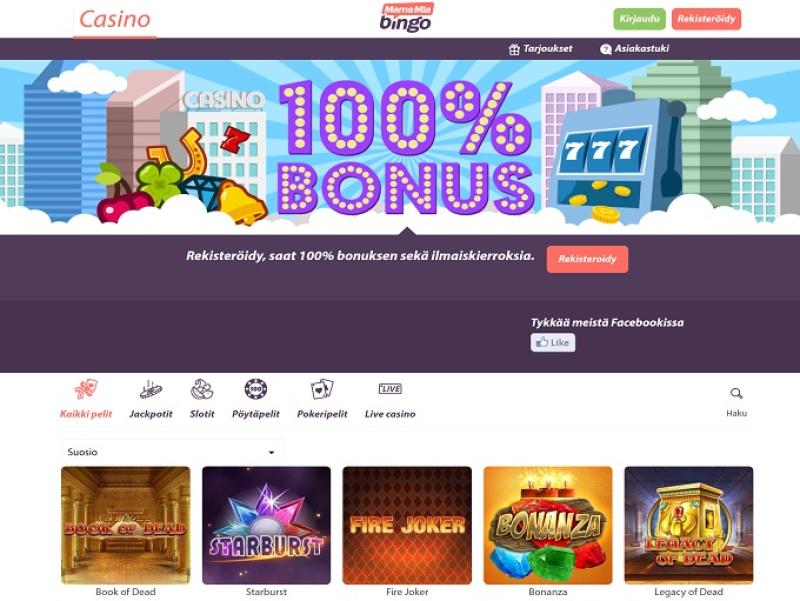800x601 pixels.
Task: Open the Kaikki pelit cards icon
Action: [x=86, y=389]
